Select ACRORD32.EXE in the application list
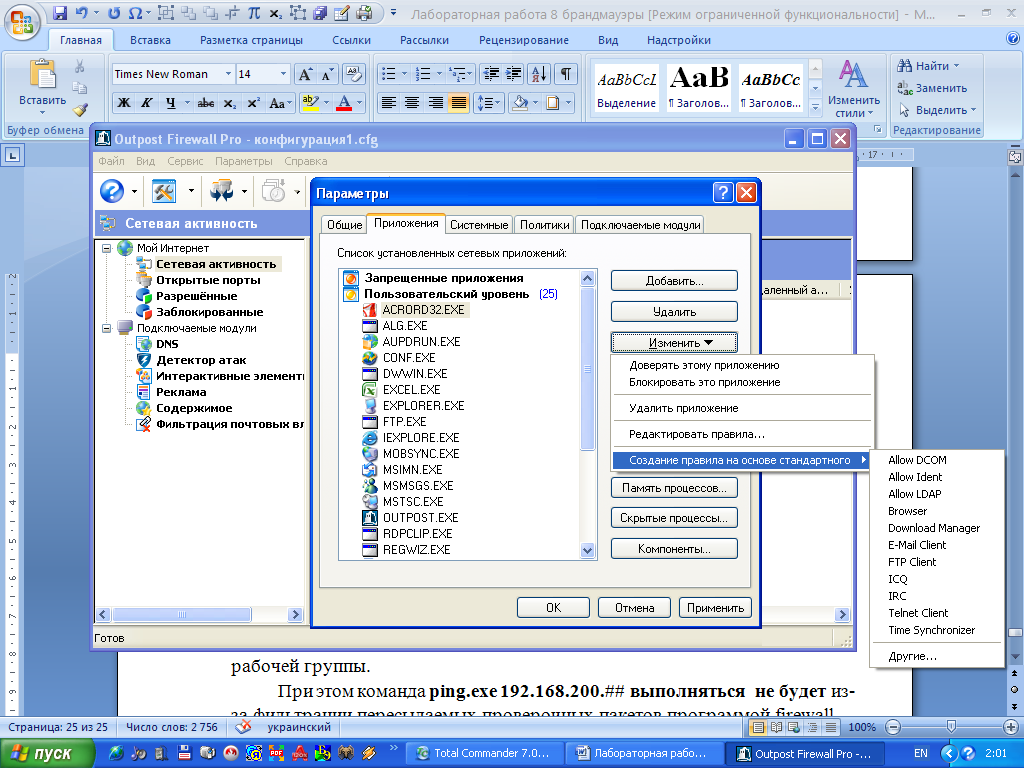Image resolution: width=1024 pixels, height=768 pixels. click(x=423, y=310)
